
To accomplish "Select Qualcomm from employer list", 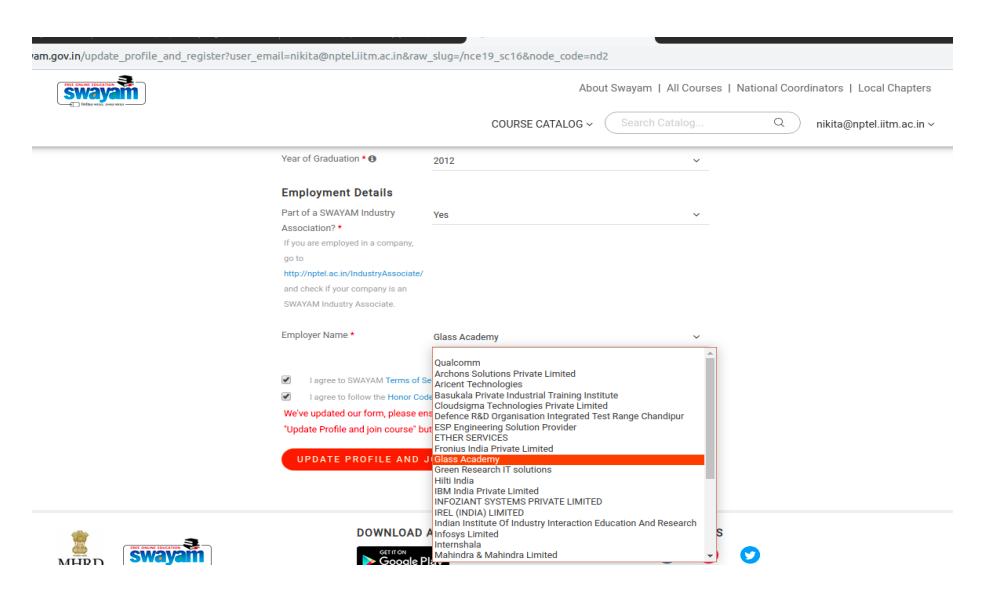I will pos(569,363).
